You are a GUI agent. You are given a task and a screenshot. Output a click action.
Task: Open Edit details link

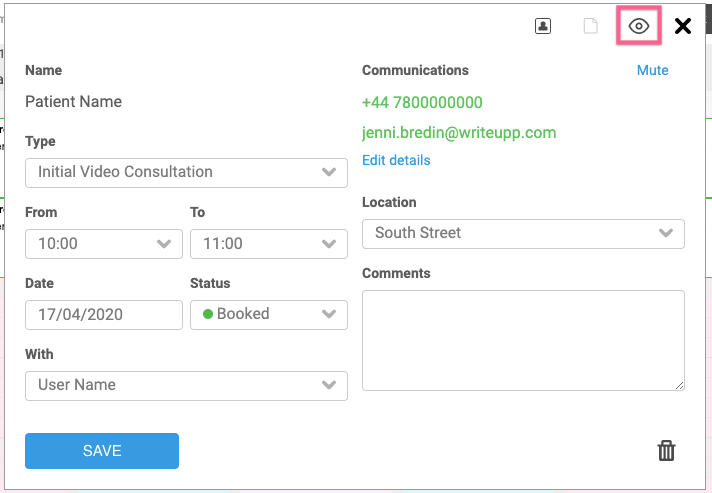[x=396, y=160]
